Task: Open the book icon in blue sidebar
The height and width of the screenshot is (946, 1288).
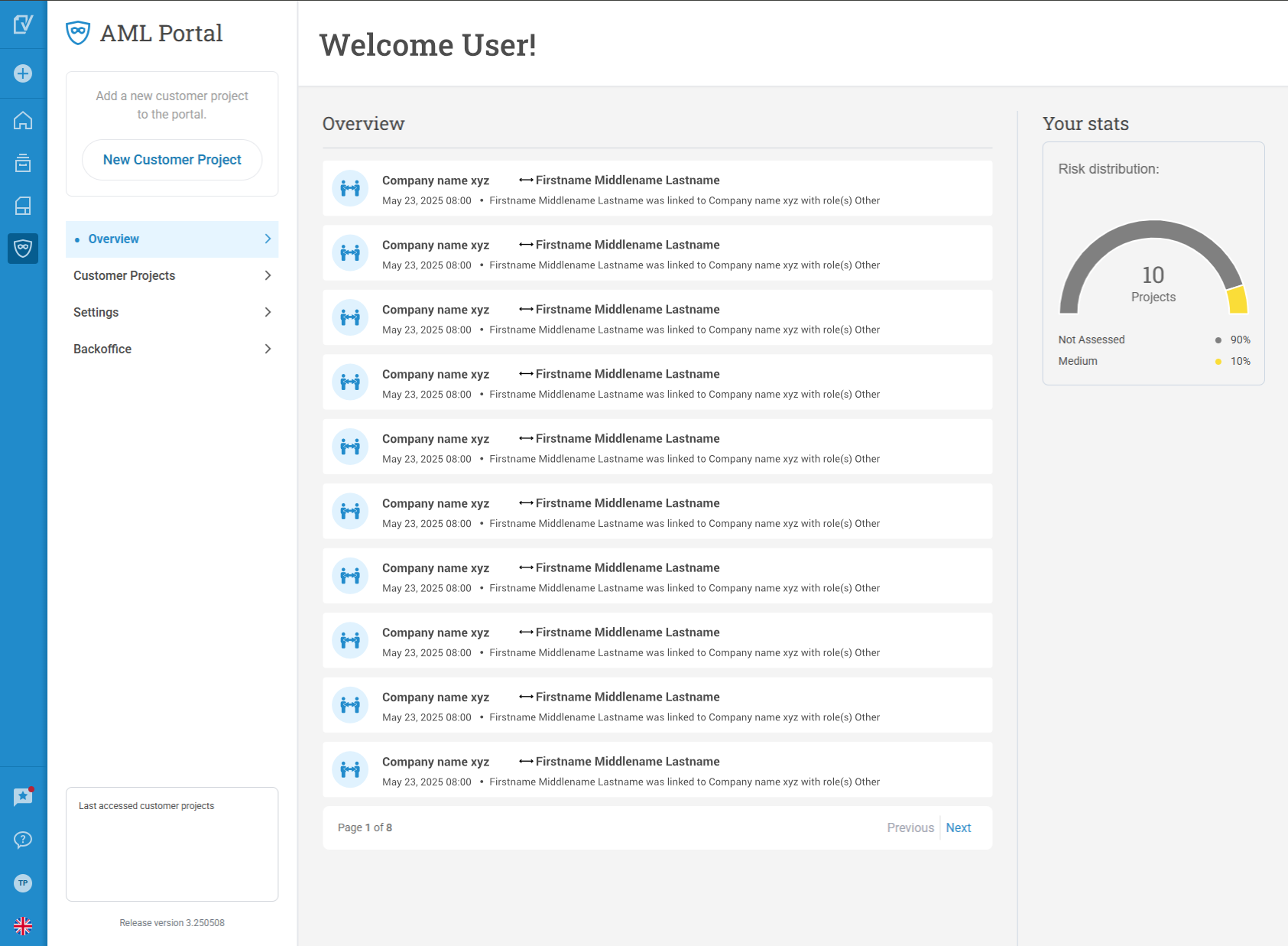Action: [x=23, y=206]
